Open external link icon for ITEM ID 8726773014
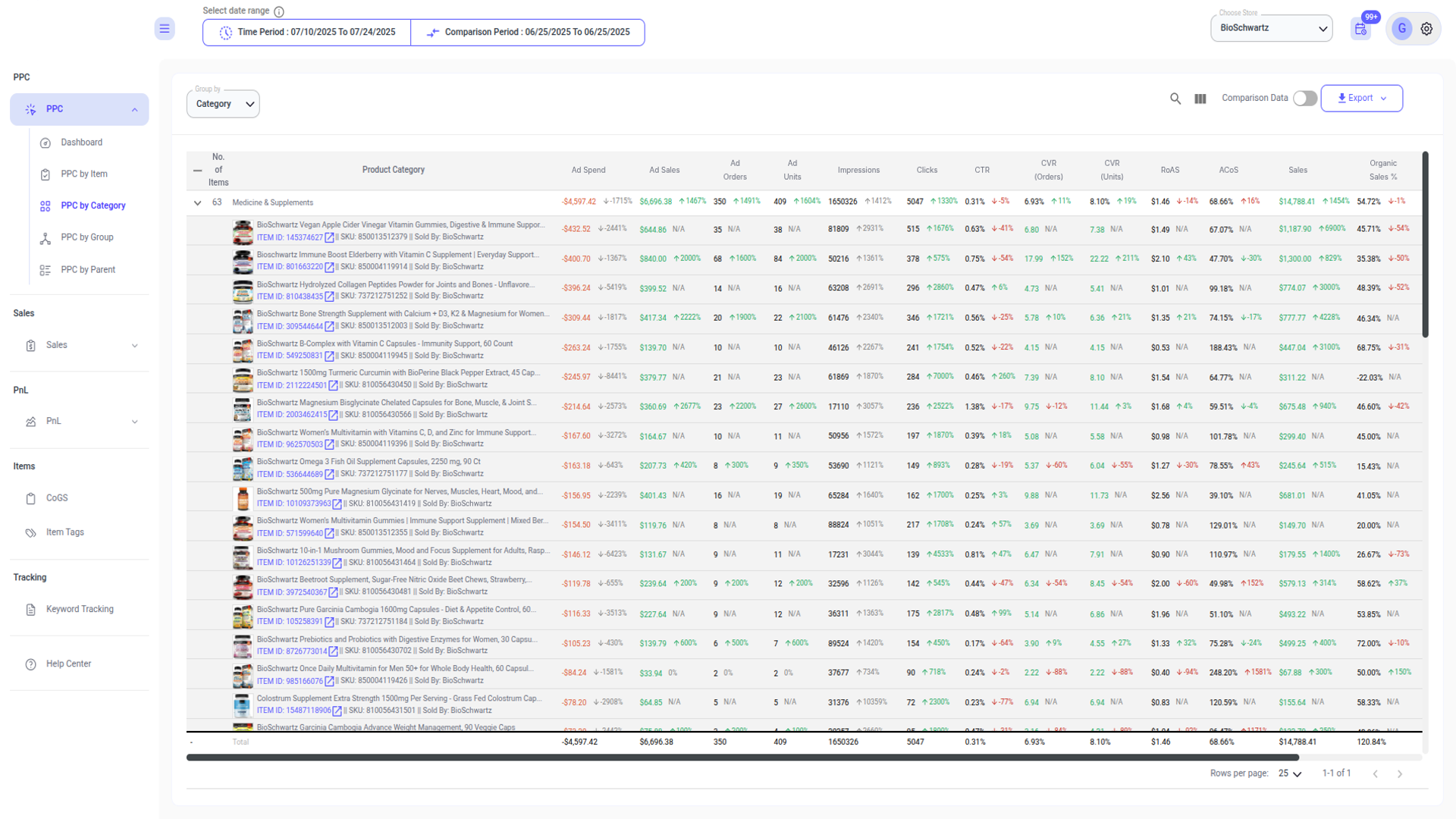The width and height of the screenshot is (1456, 819). coord(333,652)
